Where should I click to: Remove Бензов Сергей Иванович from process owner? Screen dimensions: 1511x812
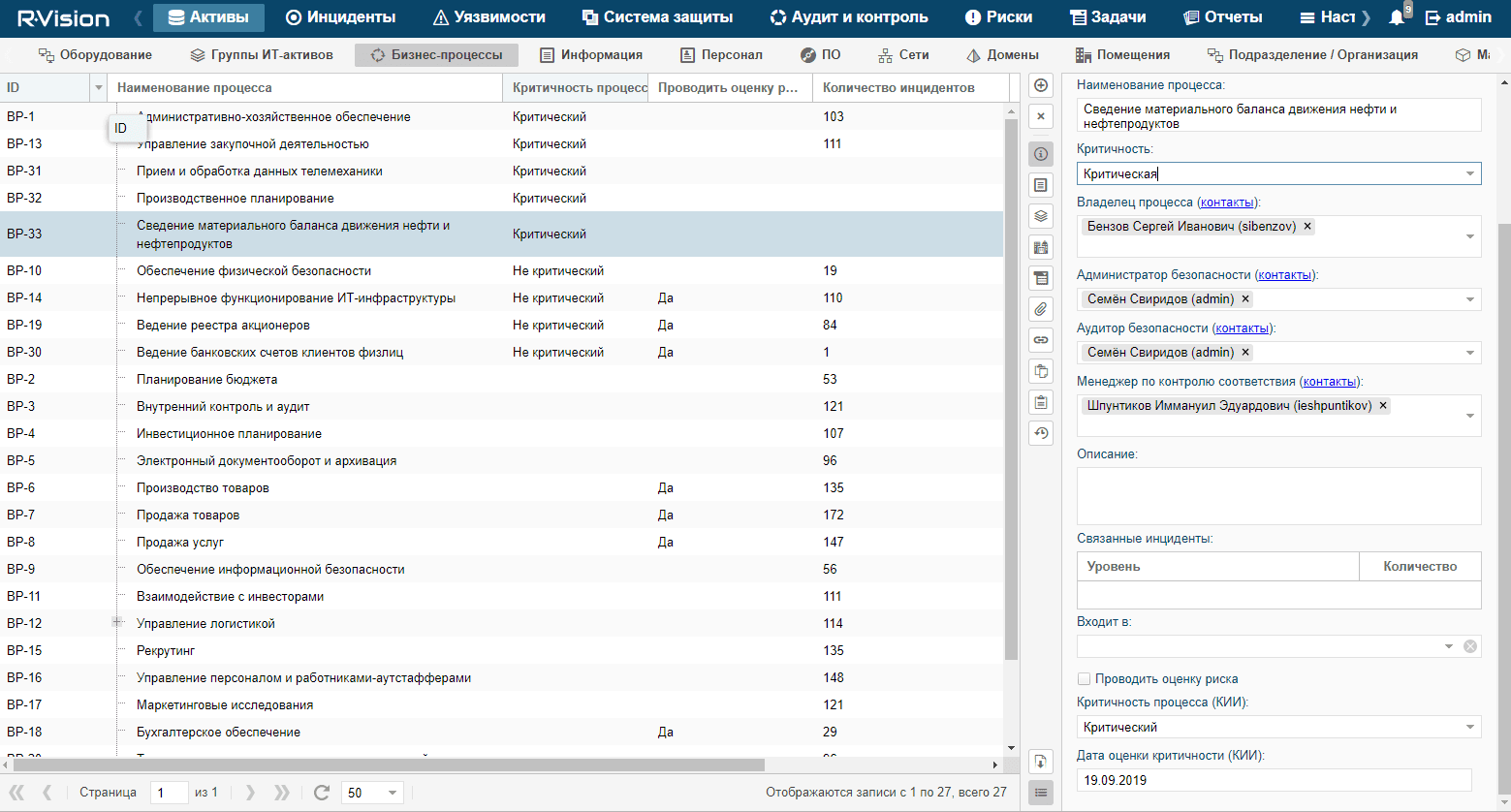tap(1307, 227)
